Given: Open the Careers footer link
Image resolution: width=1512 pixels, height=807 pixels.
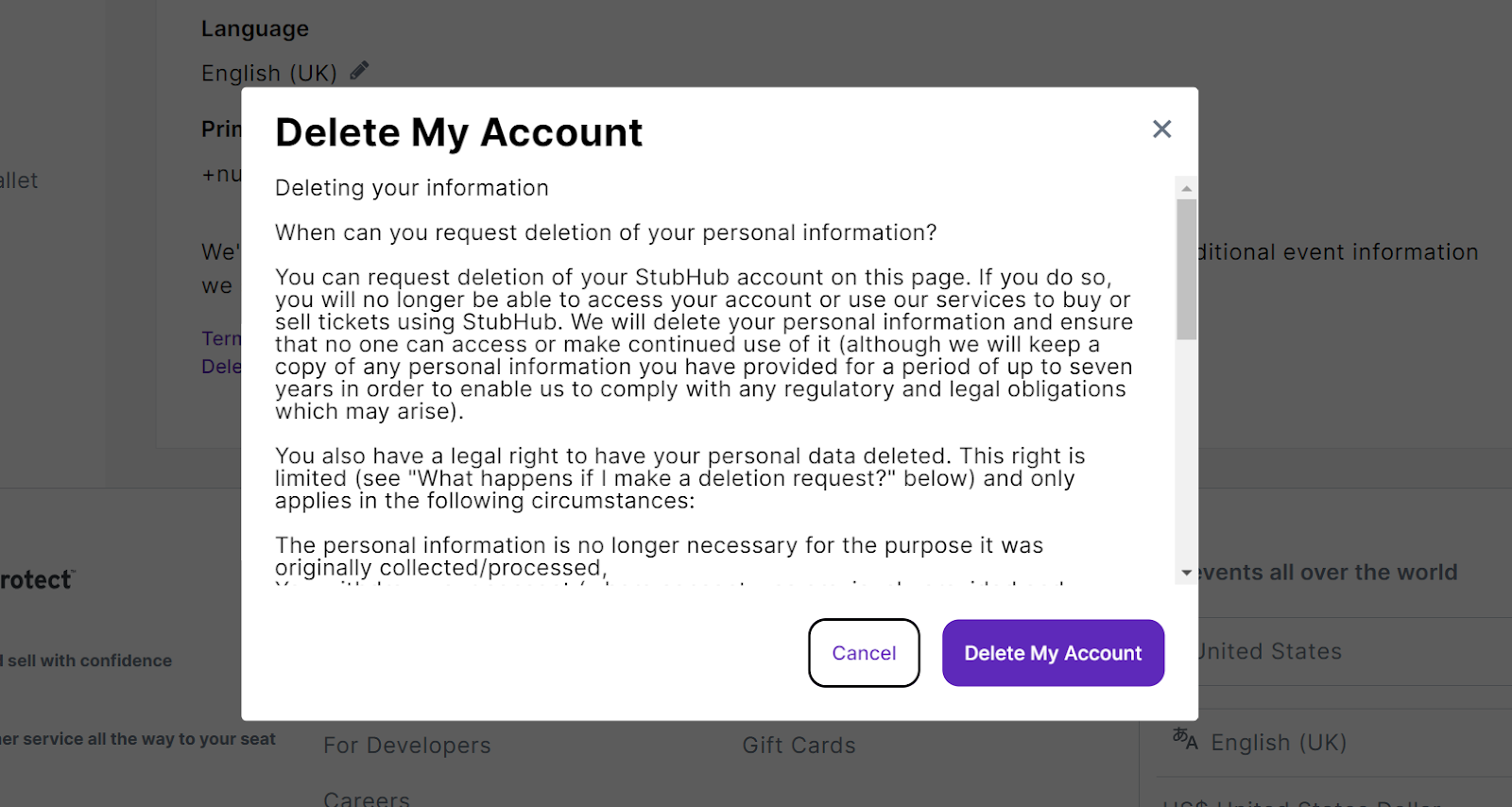Looking at the screenshot, I should click(x=367, y=798).
